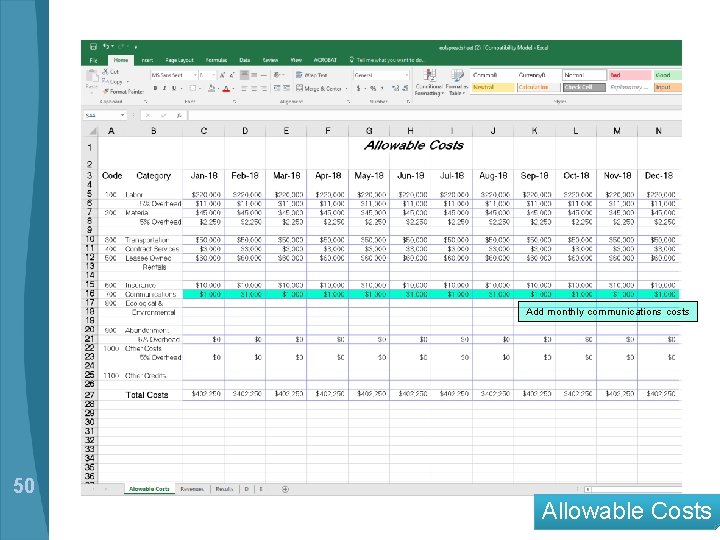Apply Comma Style format
720x540 pixels.
382,88
